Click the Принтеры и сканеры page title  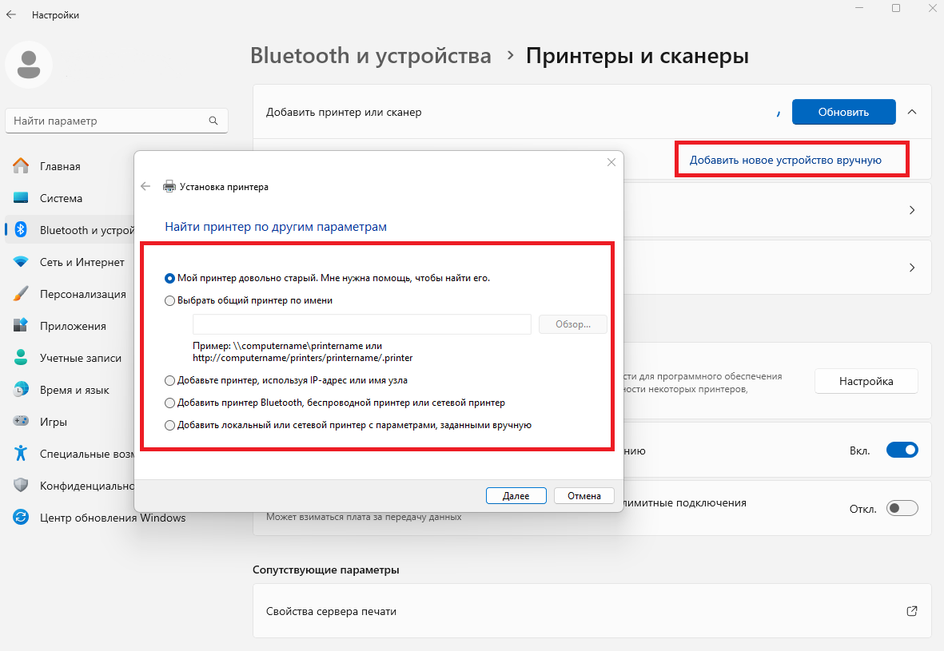(637, 55)
